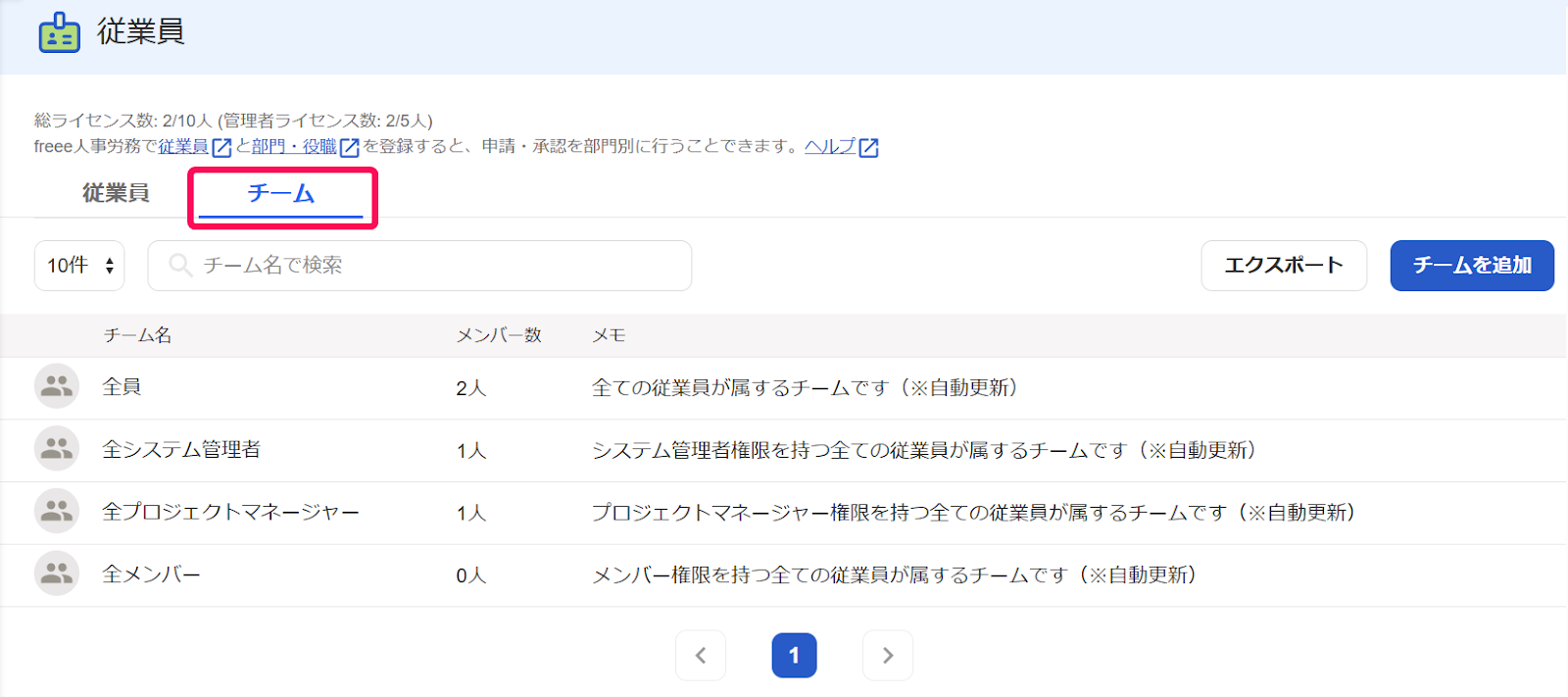The image size is (1568, 697).
Task: Click 0人 member count in 全メンバー row
Action: tap(471, 575)
